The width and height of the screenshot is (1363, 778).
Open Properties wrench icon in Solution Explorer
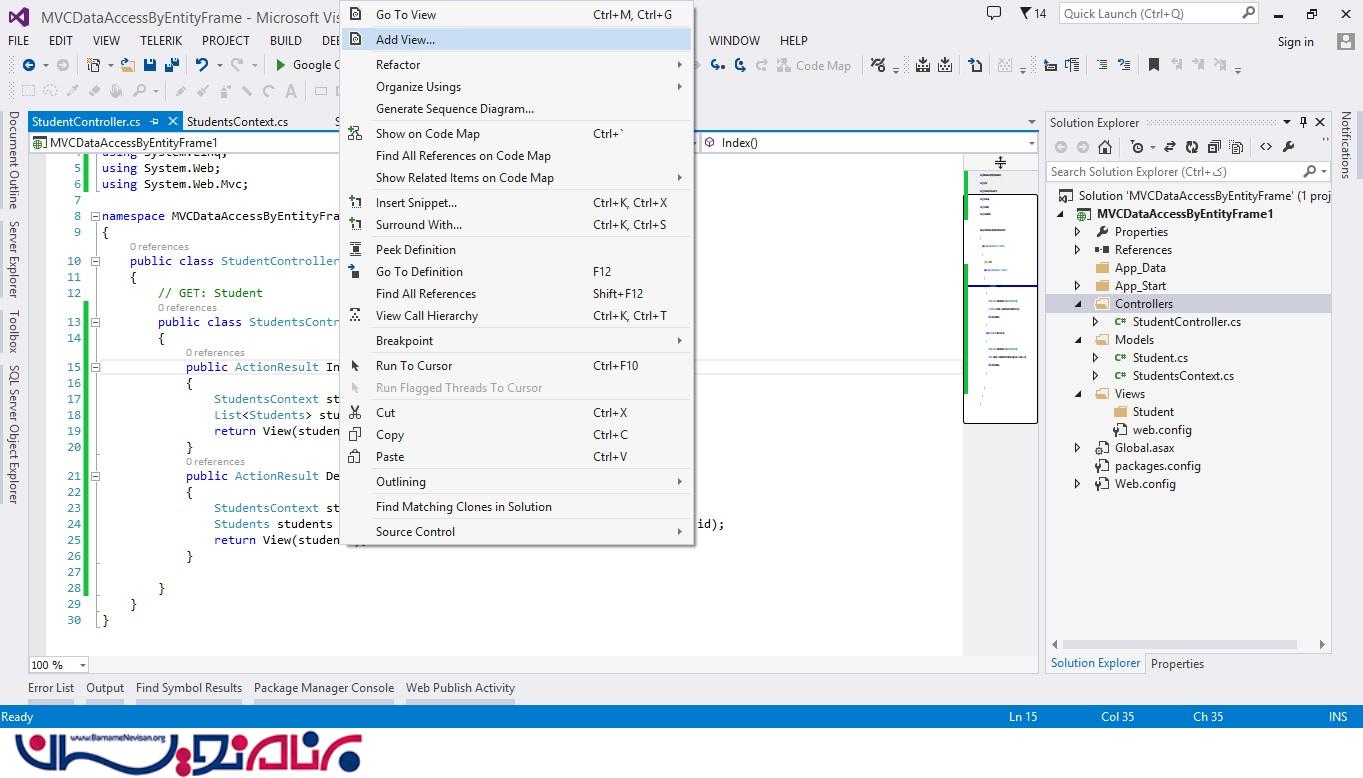(x=1289, y=147)
